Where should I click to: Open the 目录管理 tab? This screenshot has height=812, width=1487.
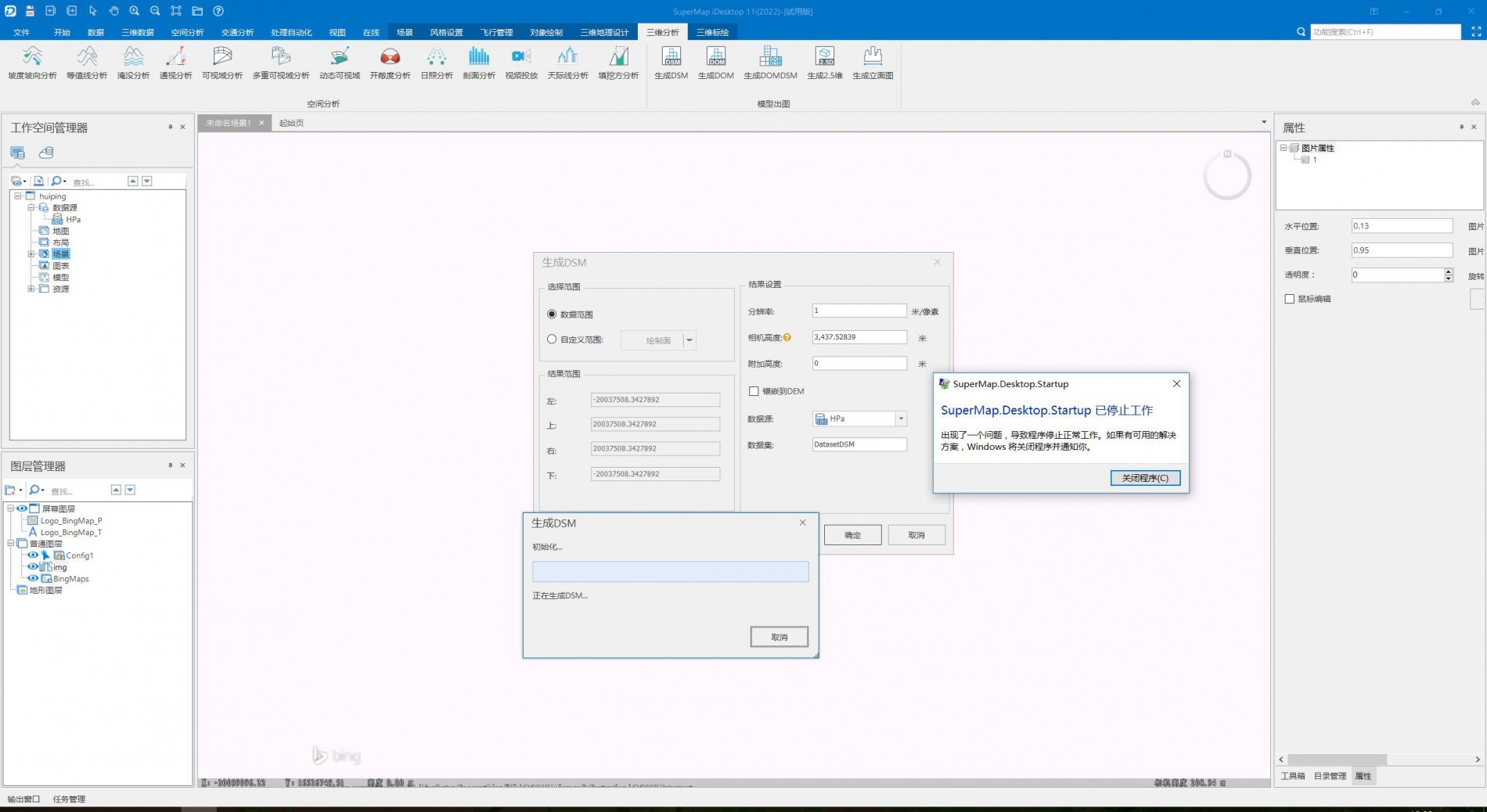[x=1330, y=776]
